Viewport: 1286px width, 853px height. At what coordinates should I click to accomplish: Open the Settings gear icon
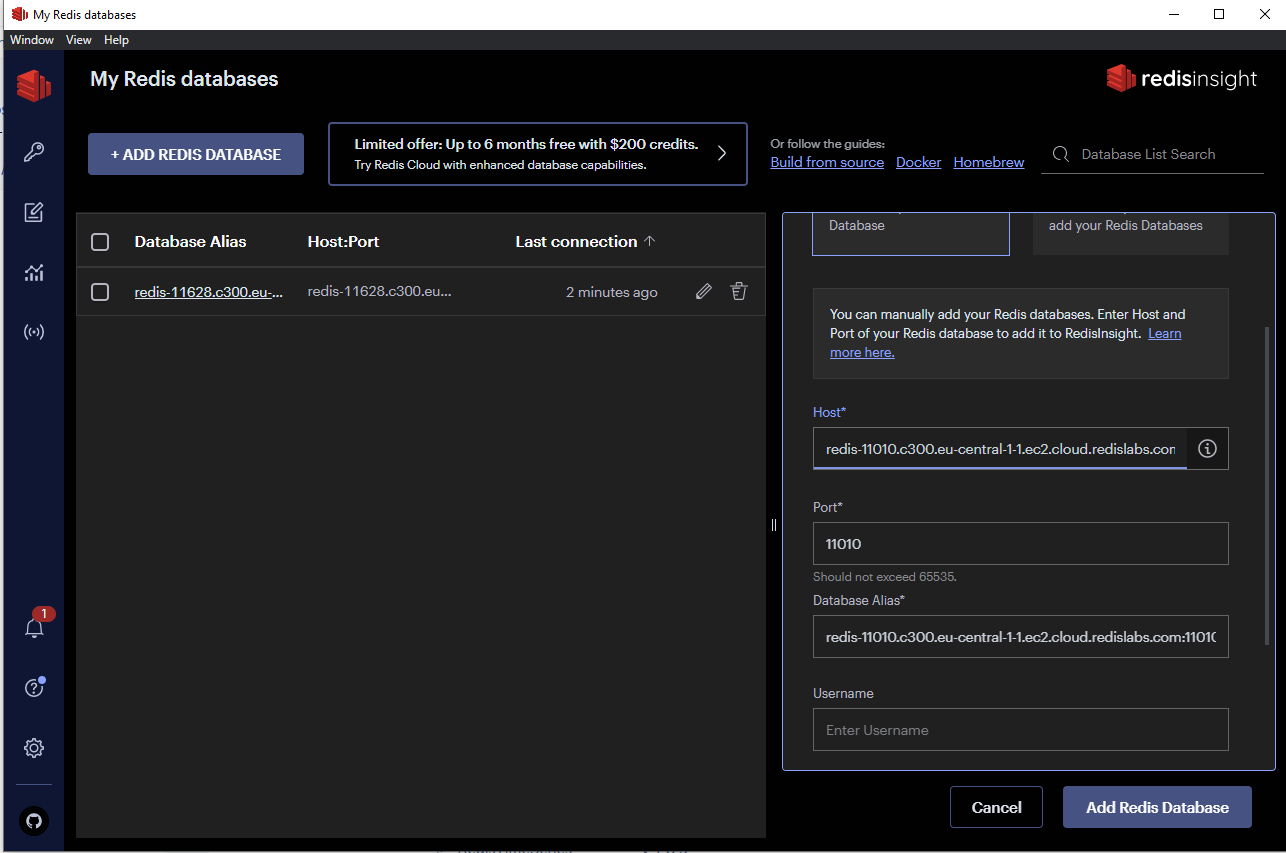[x=34, y=748]
